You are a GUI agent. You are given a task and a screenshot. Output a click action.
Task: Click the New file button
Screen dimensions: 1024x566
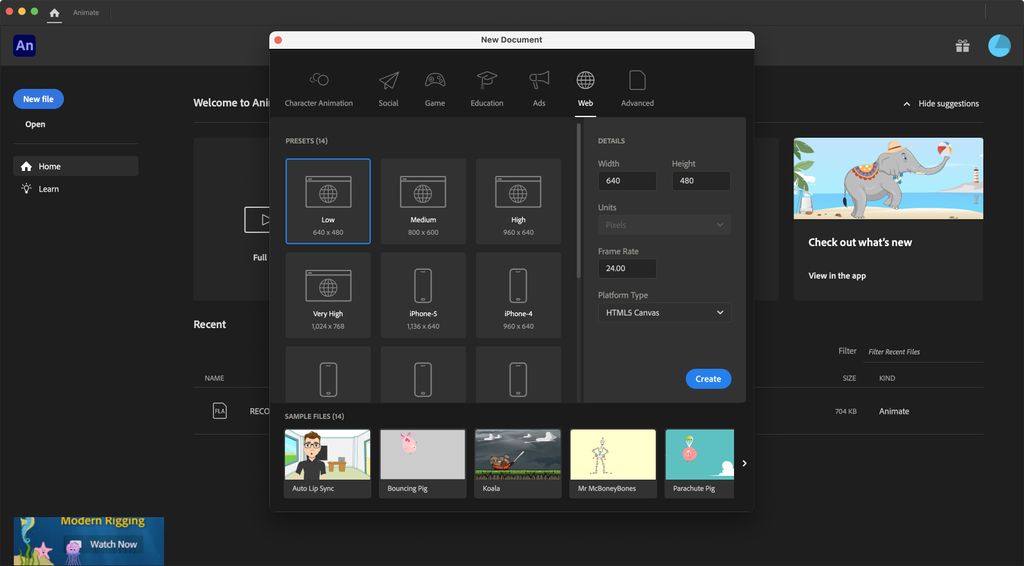coord(39,99)
